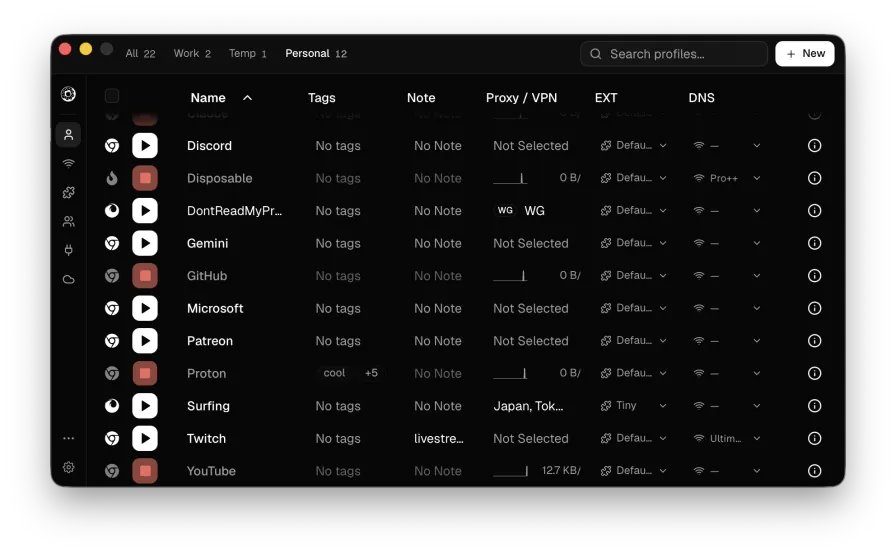Click the WG proxy on DontReadMyPr… row

click(x=519, y=211)
